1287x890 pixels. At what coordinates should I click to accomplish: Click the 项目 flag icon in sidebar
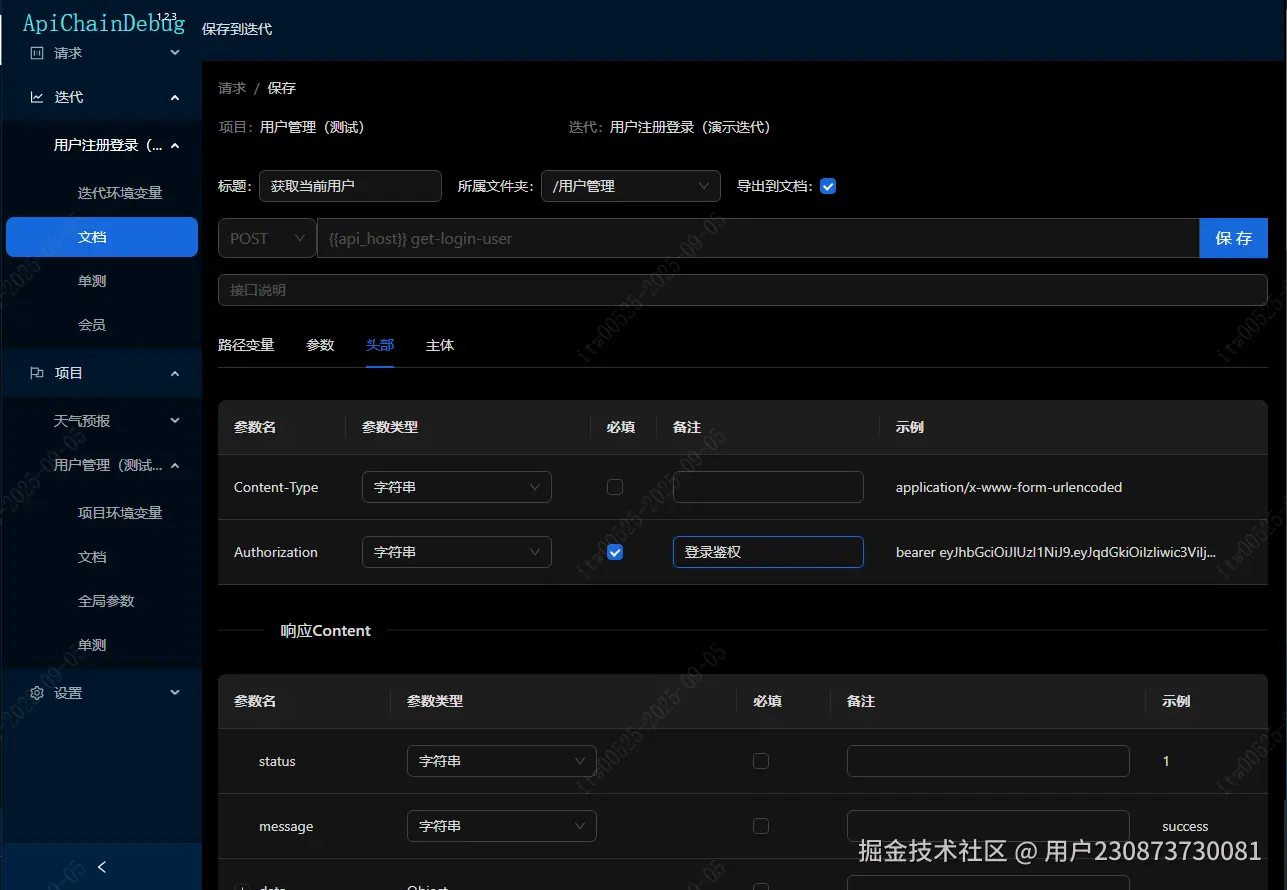(37, 373)
